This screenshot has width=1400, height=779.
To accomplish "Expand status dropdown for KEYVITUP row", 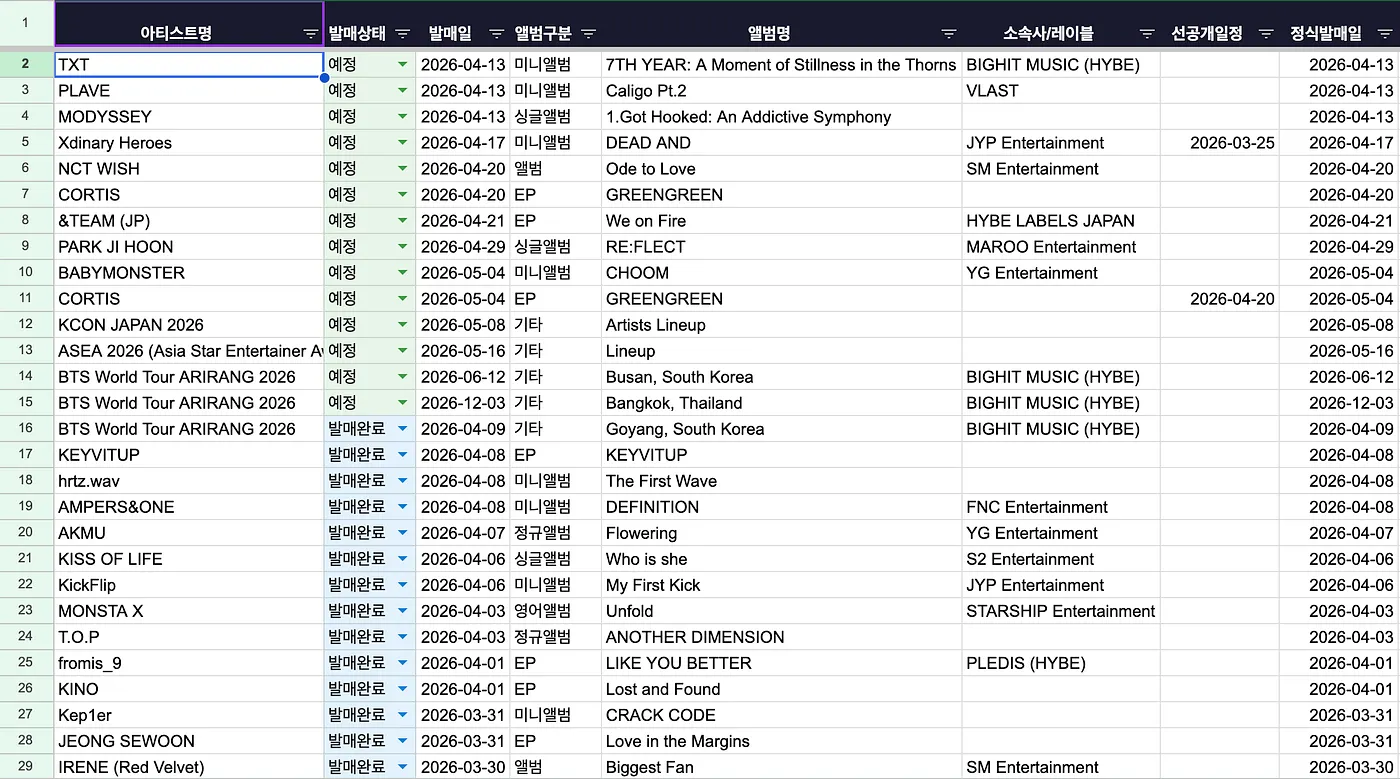I will click(x=402, y=455).
